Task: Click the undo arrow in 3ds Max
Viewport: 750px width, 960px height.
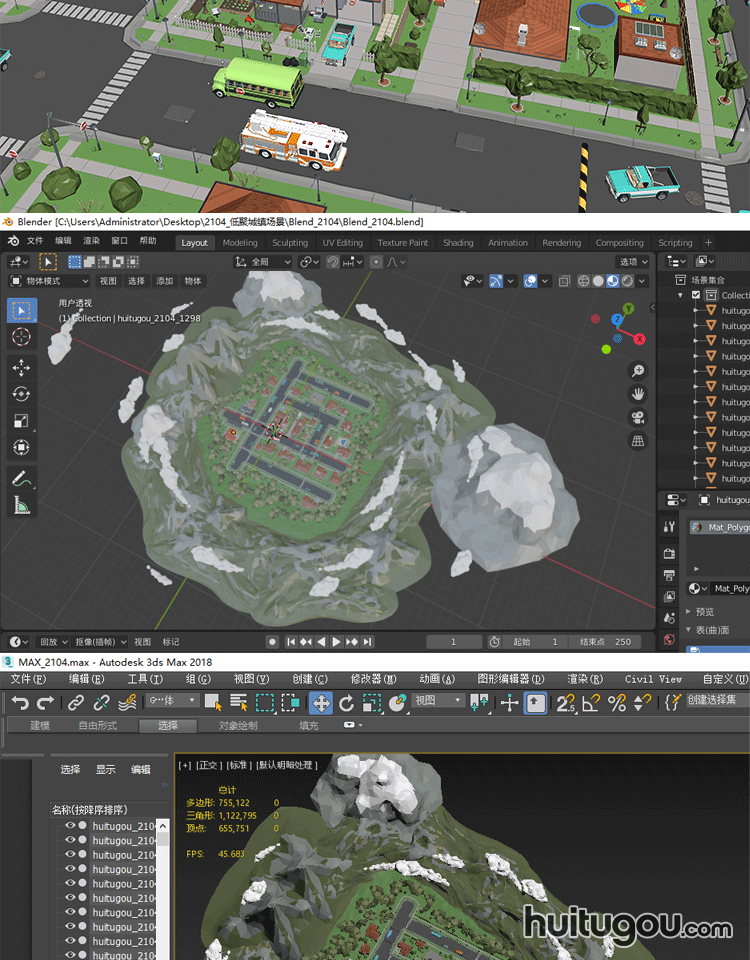Action: coord(19,703)
